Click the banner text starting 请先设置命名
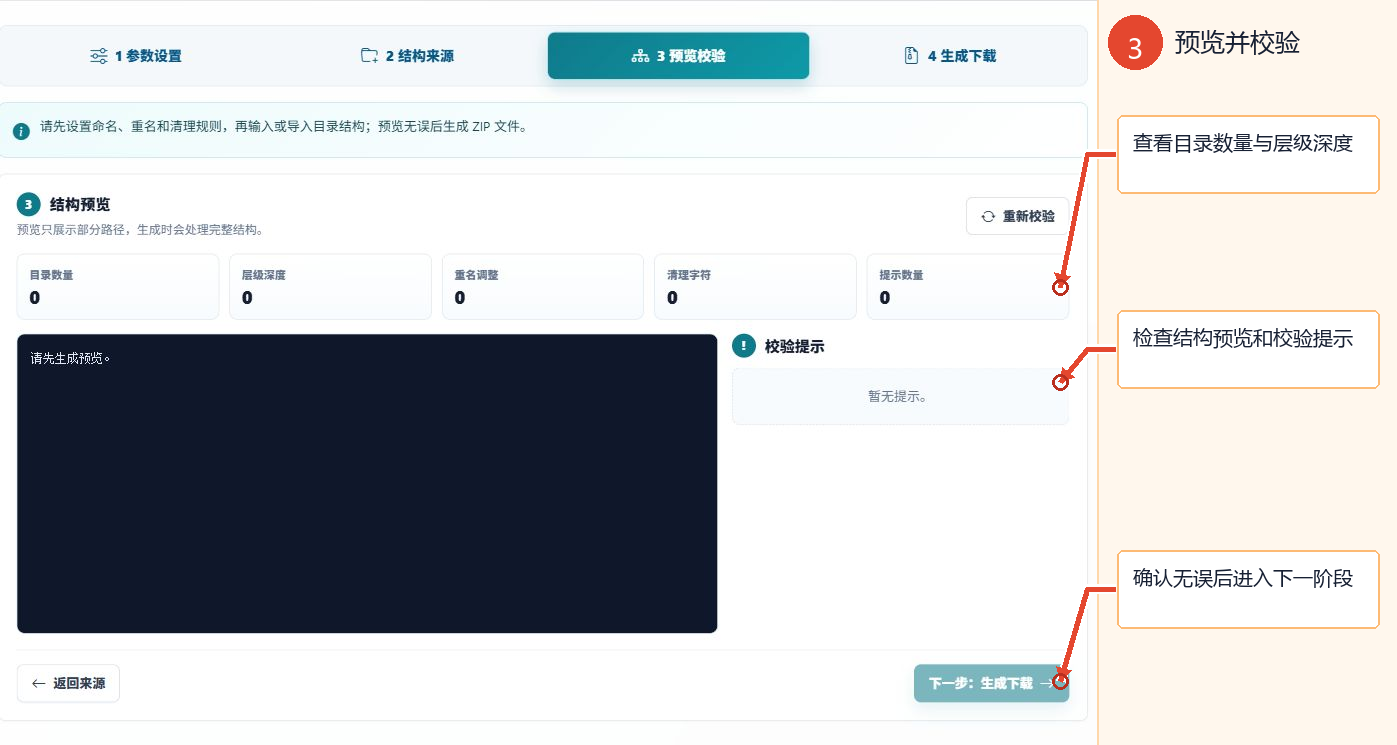Viewport: 1397px width, 745px height. click(283, 127)
